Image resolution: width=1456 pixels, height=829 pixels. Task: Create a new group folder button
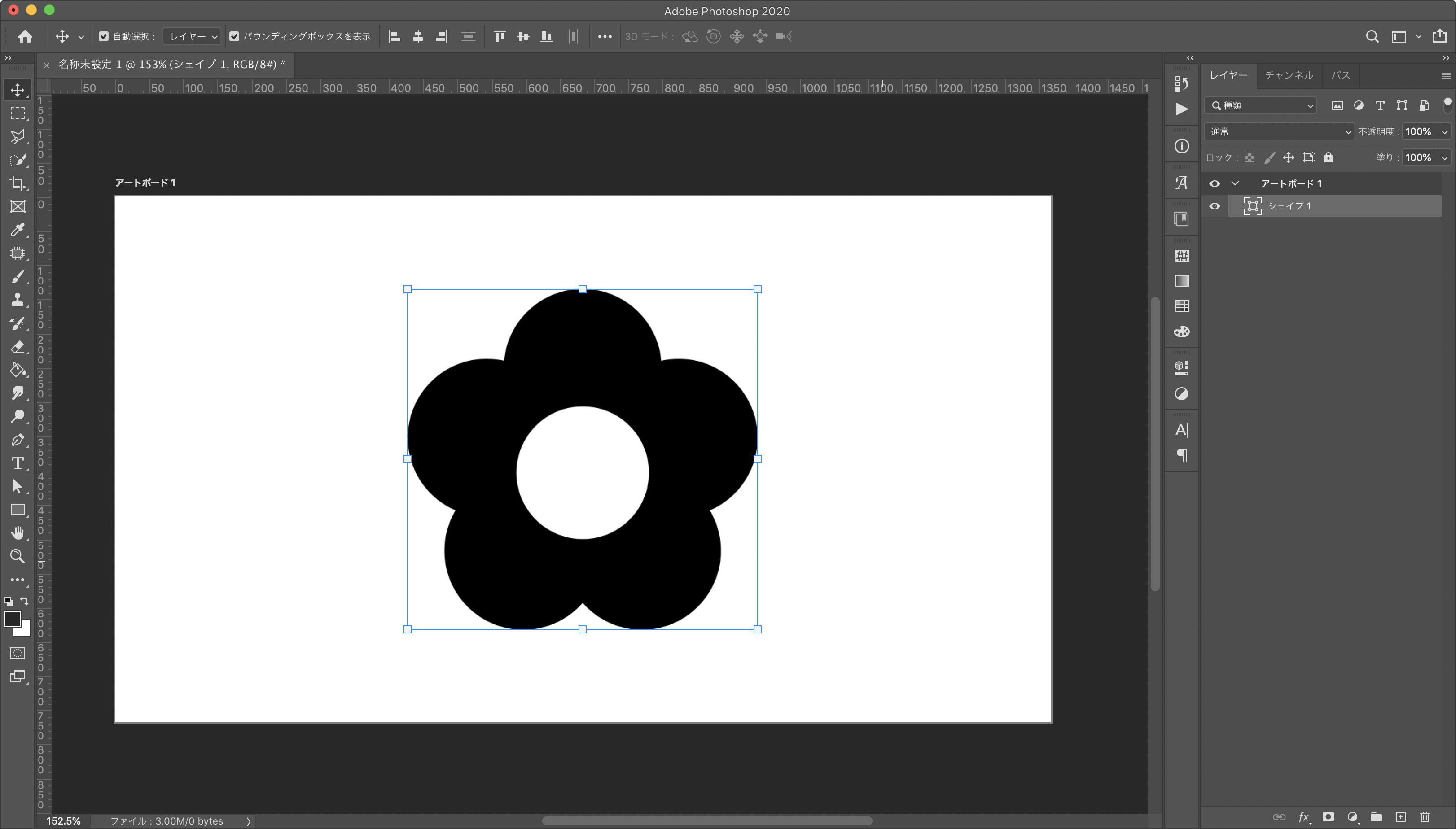(1376, 817)
